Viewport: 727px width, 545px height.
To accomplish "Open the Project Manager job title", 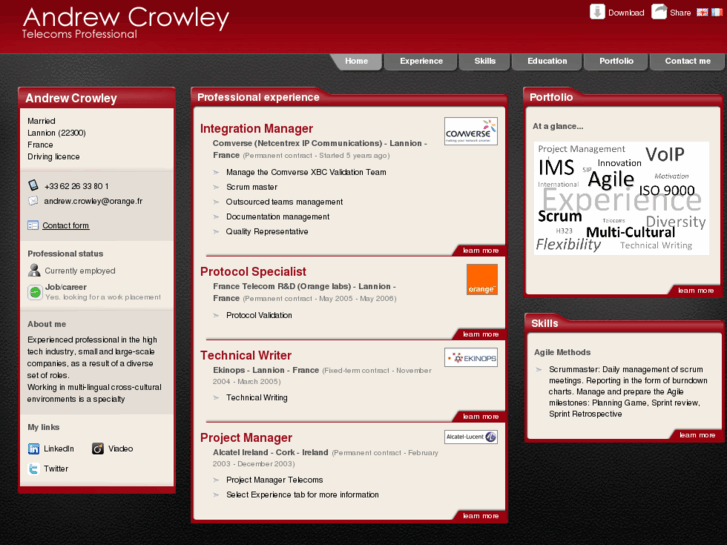I will (x=246, y=437).
